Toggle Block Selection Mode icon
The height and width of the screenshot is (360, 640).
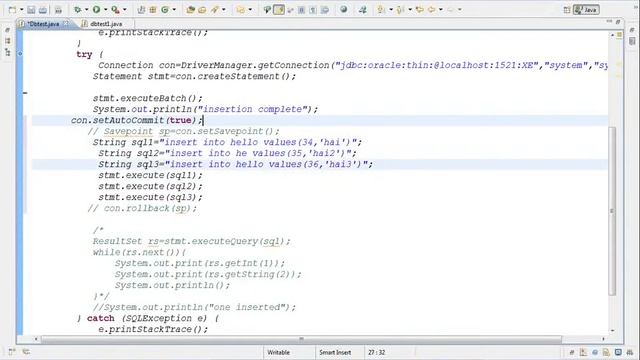click(302, 9)
